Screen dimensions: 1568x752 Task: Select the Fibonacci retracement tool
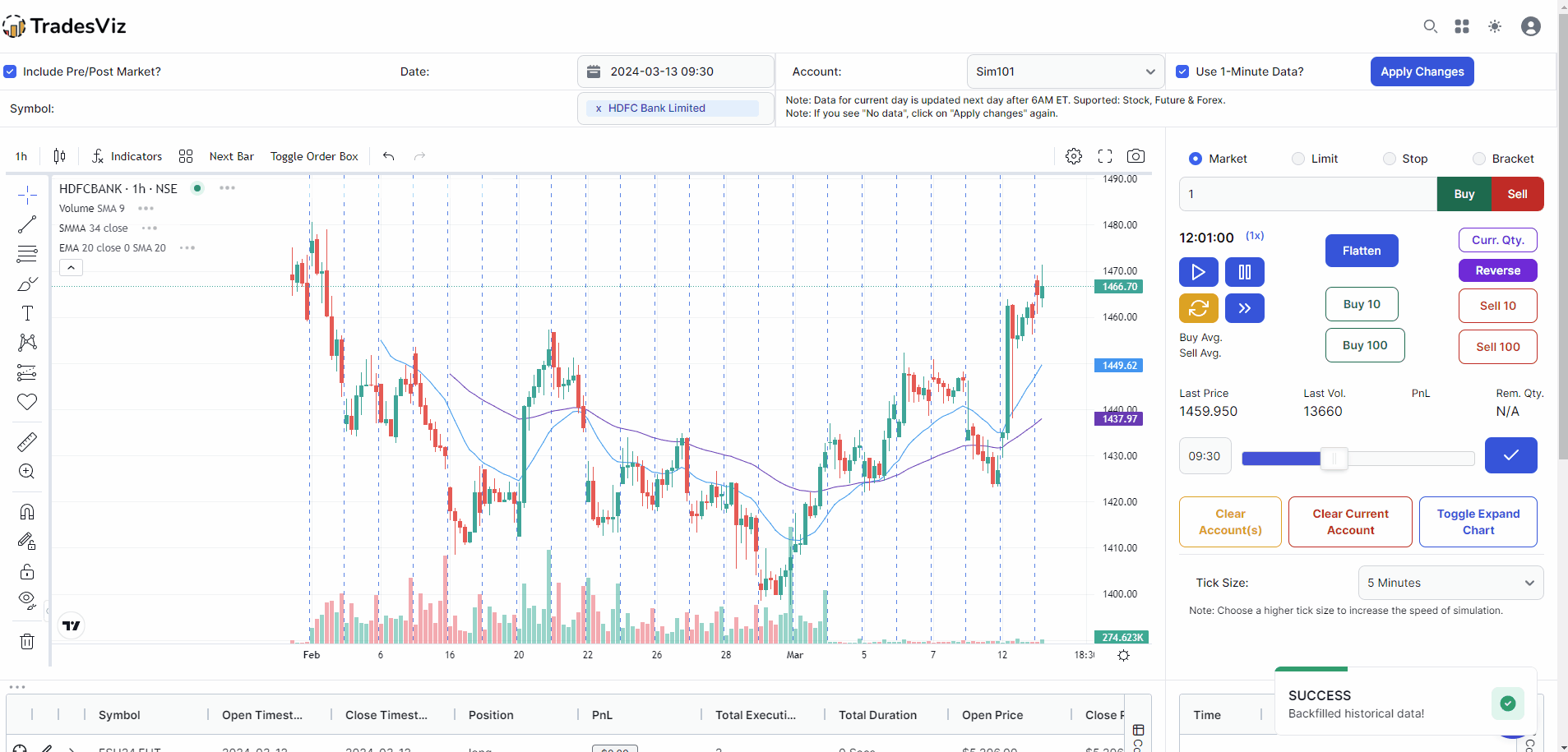[27, 253]
